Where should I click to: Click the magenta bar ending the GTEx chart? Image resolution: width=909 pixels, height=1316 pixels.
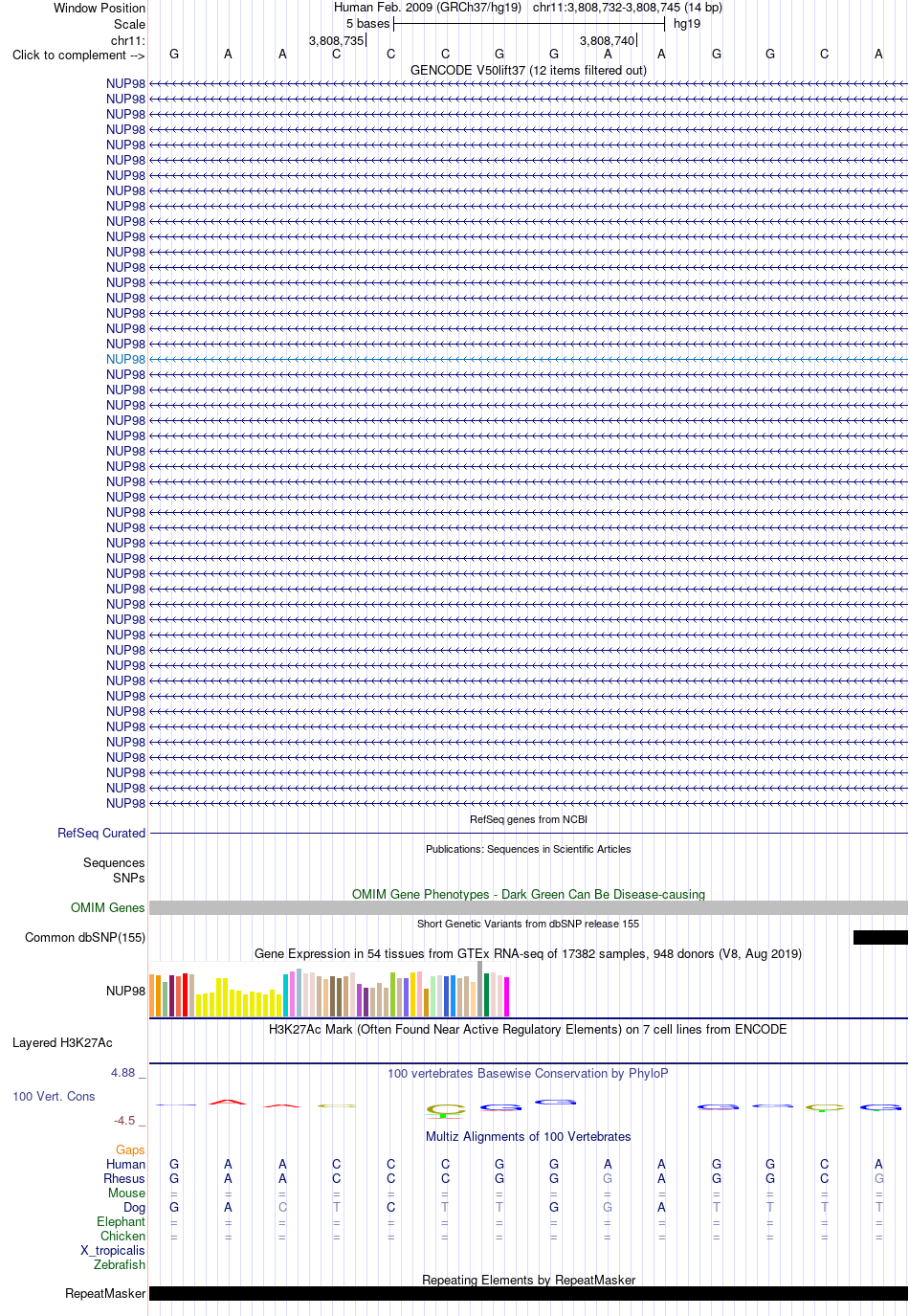pyautogui.click(x=507, y=996)
